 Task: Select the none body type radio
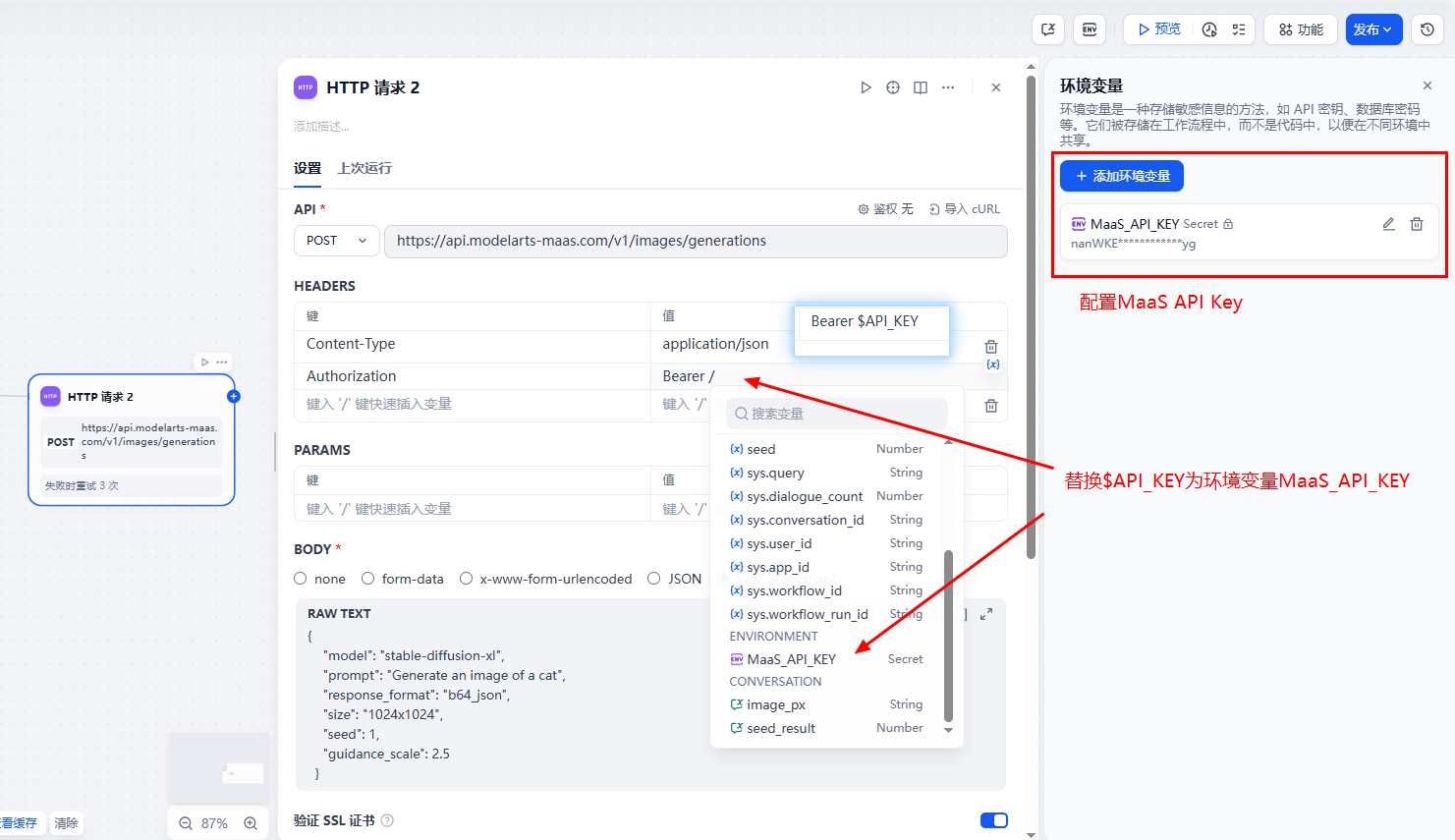301,579
